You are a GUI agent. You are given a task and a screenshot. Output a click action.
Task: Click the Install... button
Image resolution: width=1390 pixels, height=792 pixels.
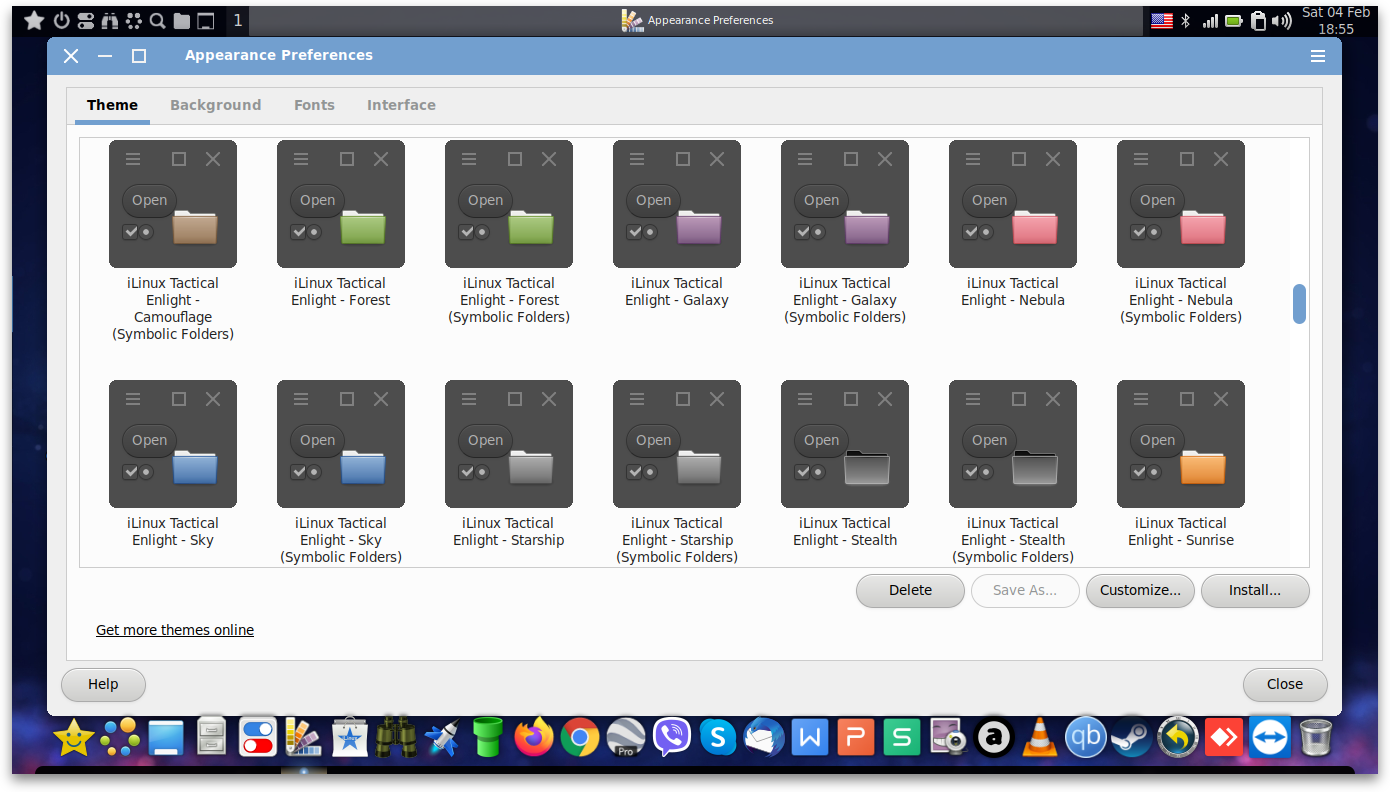coord(1255,590)
